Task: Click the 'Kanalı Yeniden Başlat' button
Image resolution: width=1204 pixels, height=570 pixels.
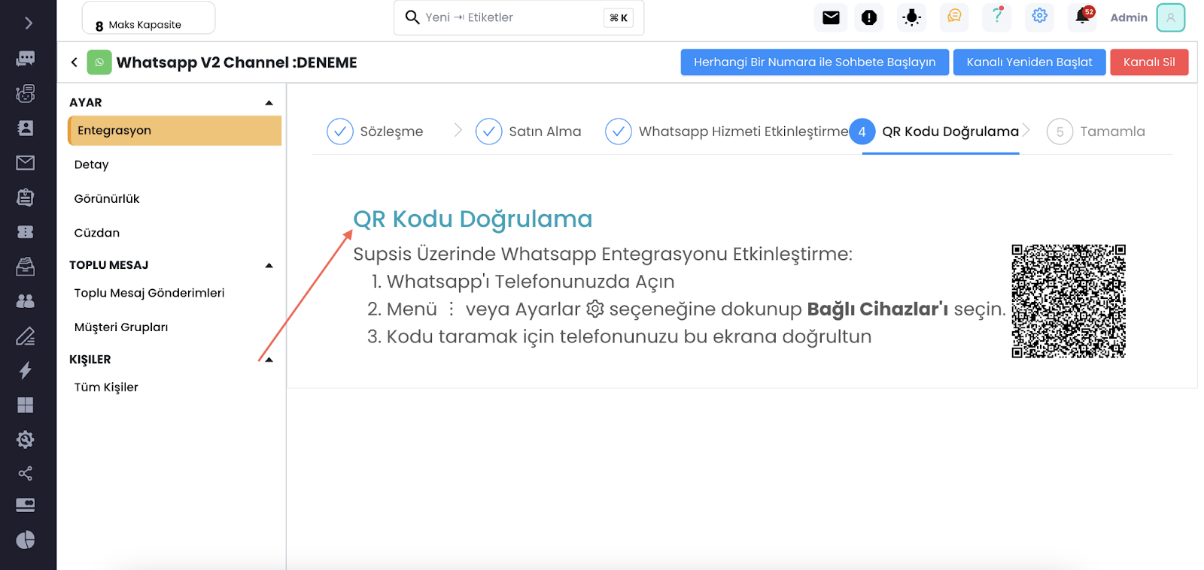Action: 1029,62
